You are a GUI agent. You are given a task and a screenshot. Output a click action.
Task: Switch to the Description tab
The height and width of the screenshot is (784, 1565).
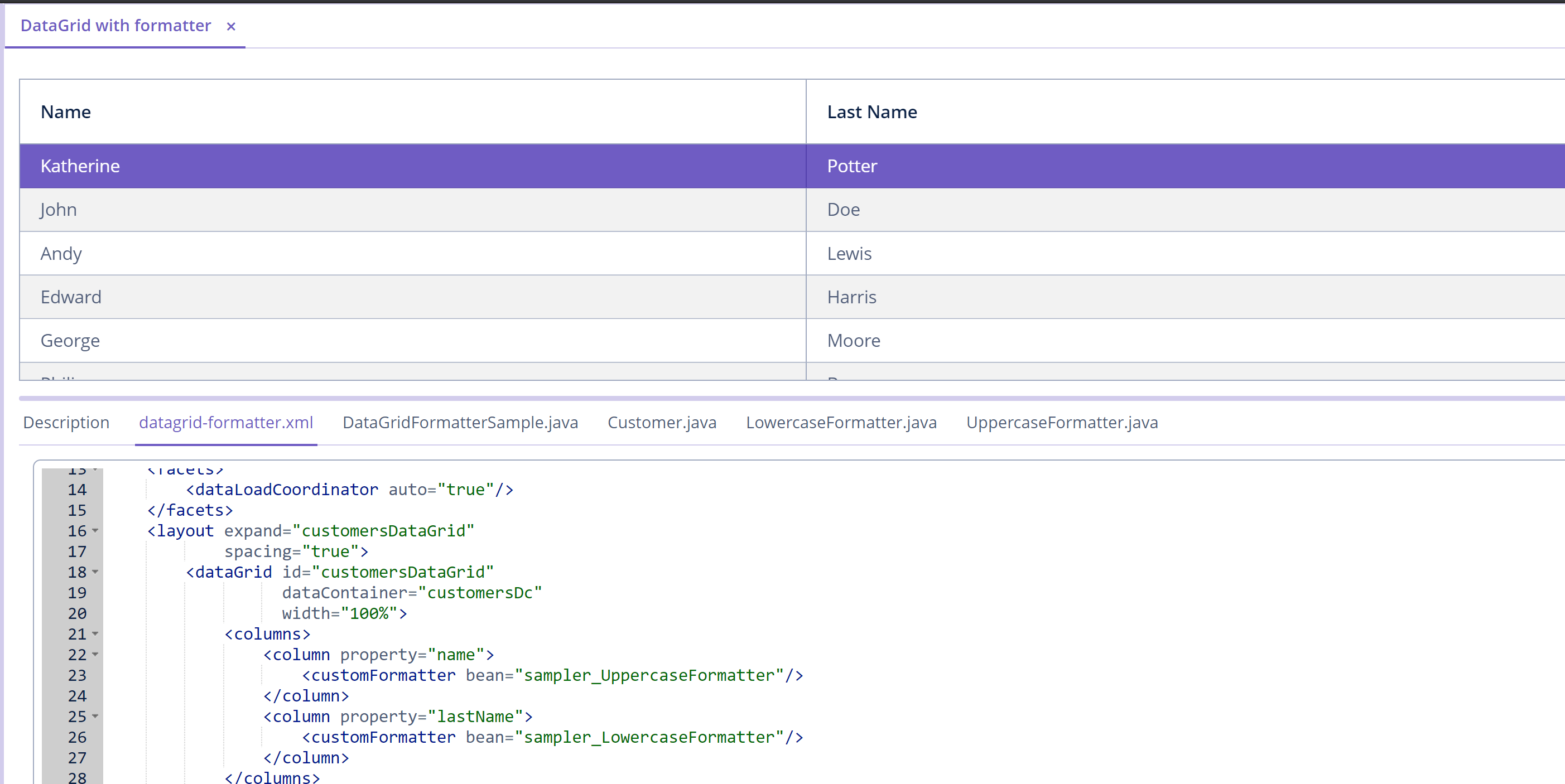(x=66, y=422)
